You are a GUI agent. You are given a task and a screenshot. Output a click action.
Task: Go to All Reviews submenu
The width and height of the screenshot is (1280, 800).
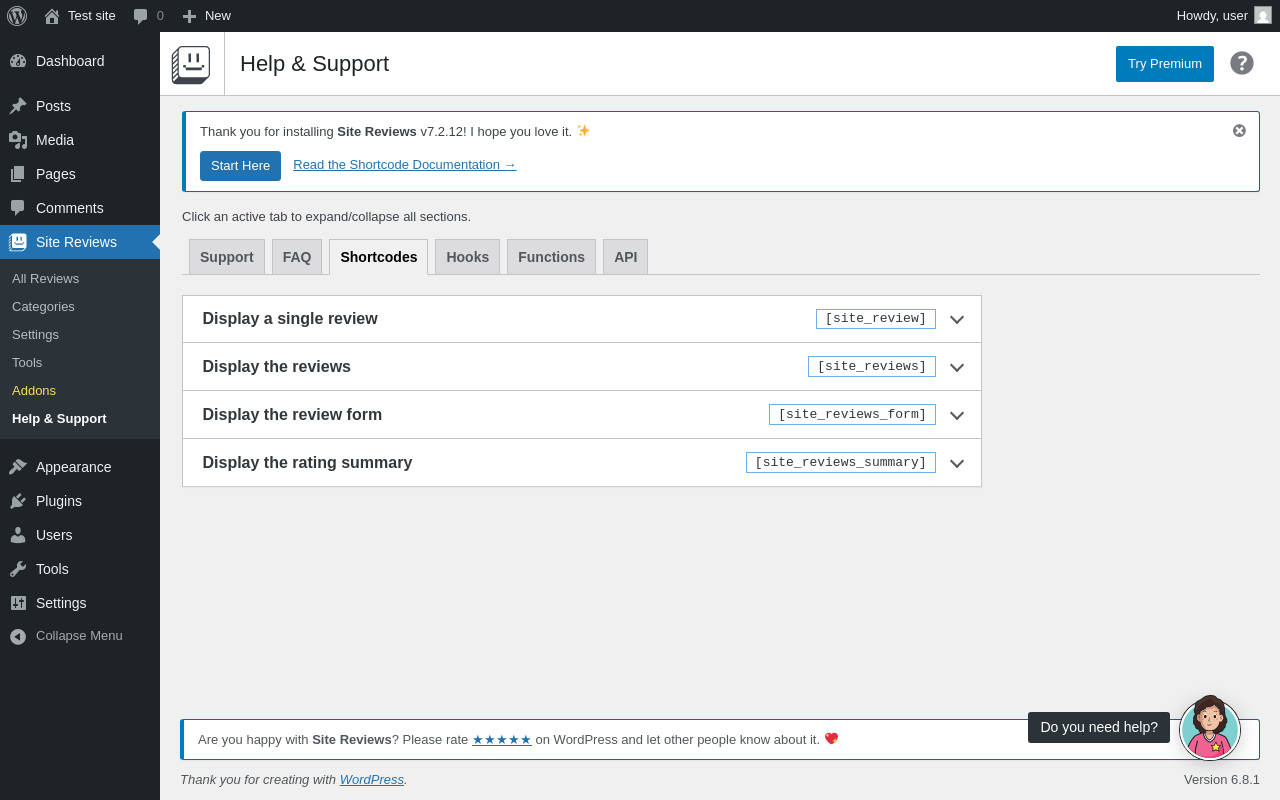(45, 278)
